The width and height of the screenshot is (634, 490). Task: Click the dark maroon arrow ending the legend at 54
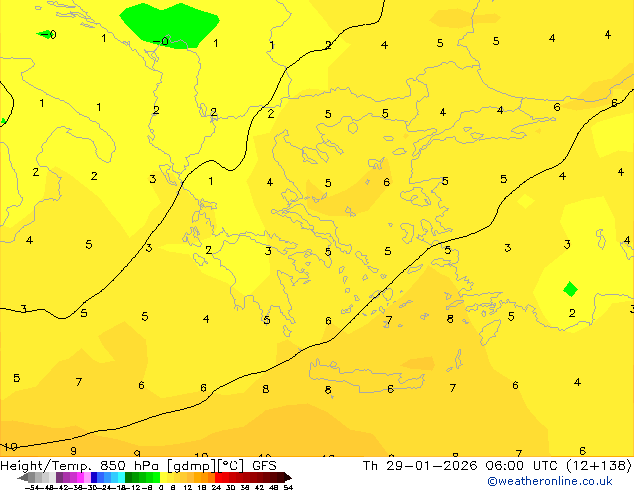[x=288, y=477]
